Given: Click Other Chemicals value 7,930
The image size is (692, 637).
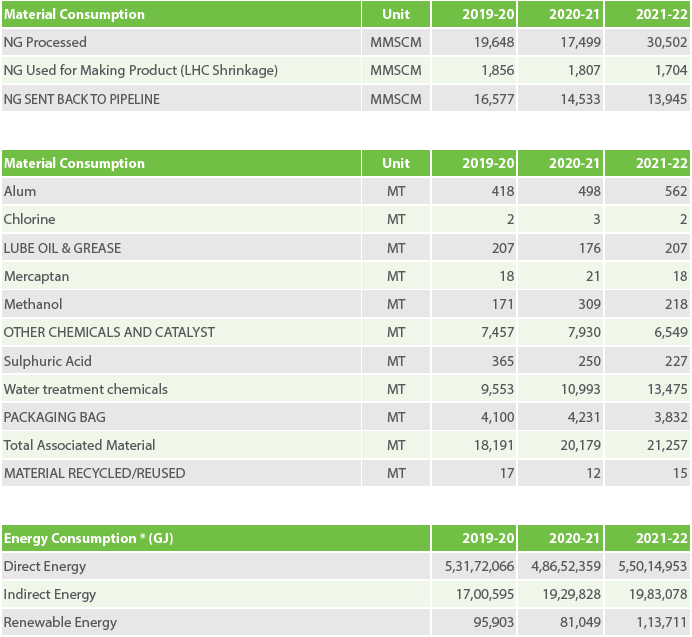Looking at the screenshot, I should click(x=584, y=332).
